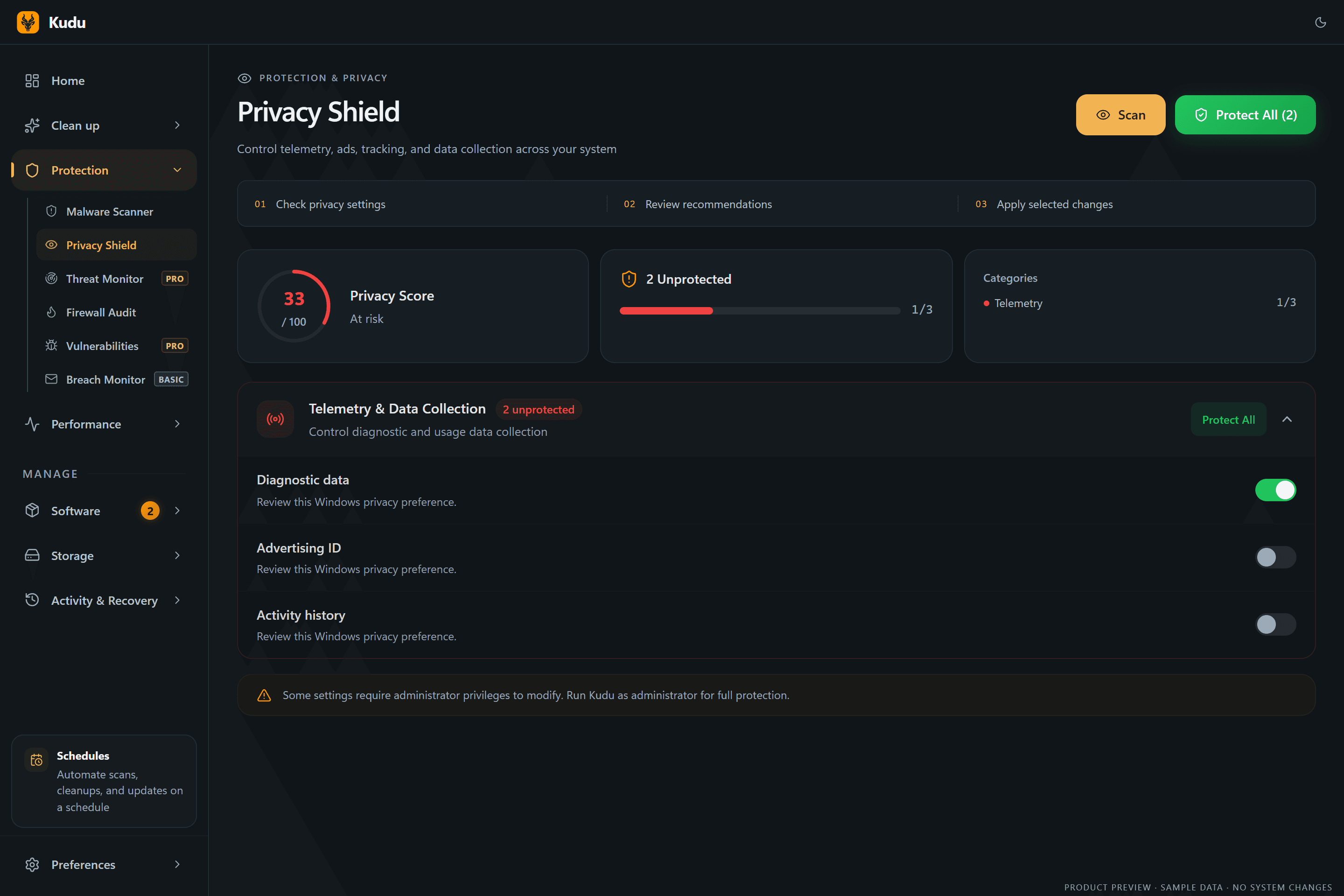The height and width of the screenshot is (896, 1344).
Task: Click the Kudu app name
Action: tap(67, 22)
